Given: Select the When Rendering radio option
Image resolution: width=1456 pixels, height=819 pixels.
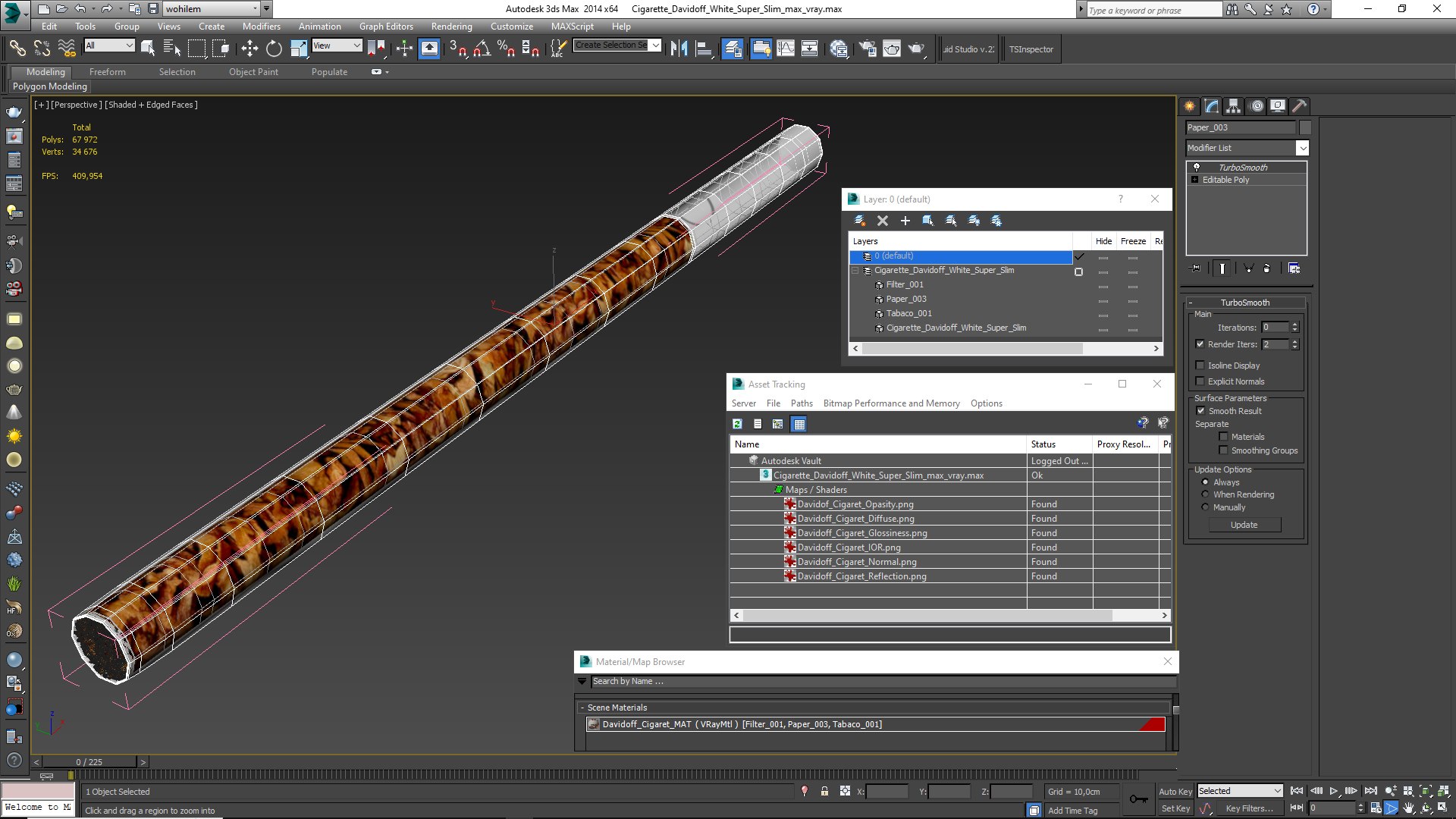Looking at the screenshot, I should 1205,494.
